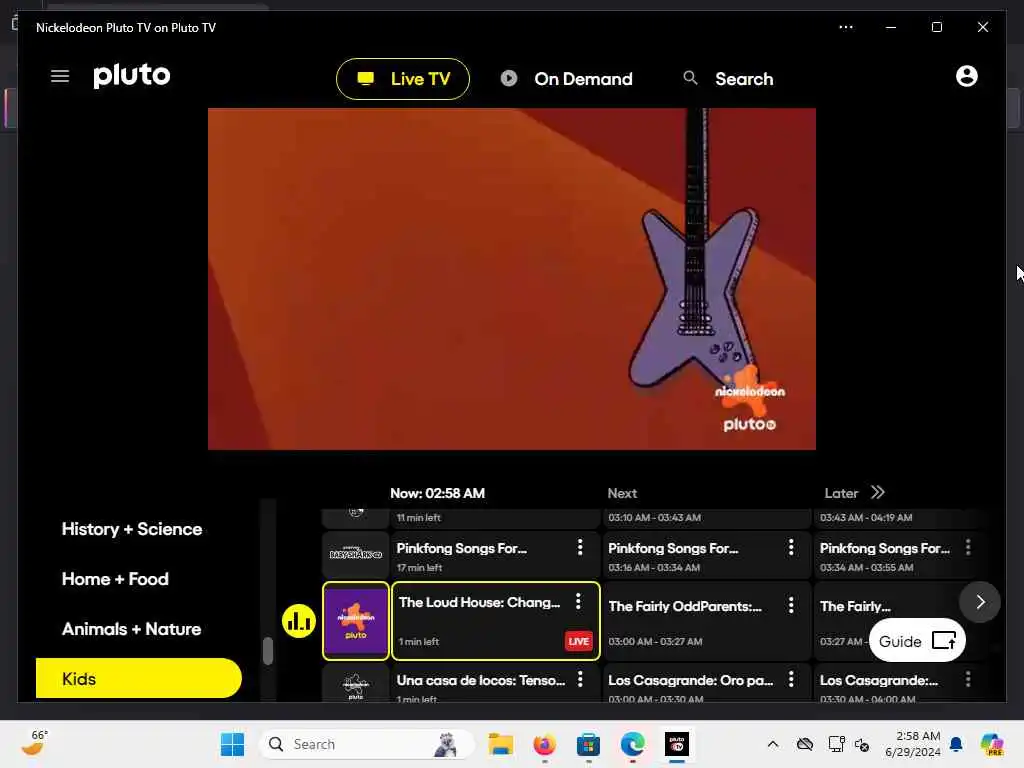1024x768 pixels.
Task: Open options for Una casa de locos program
Action: click(x=580, y=680)
